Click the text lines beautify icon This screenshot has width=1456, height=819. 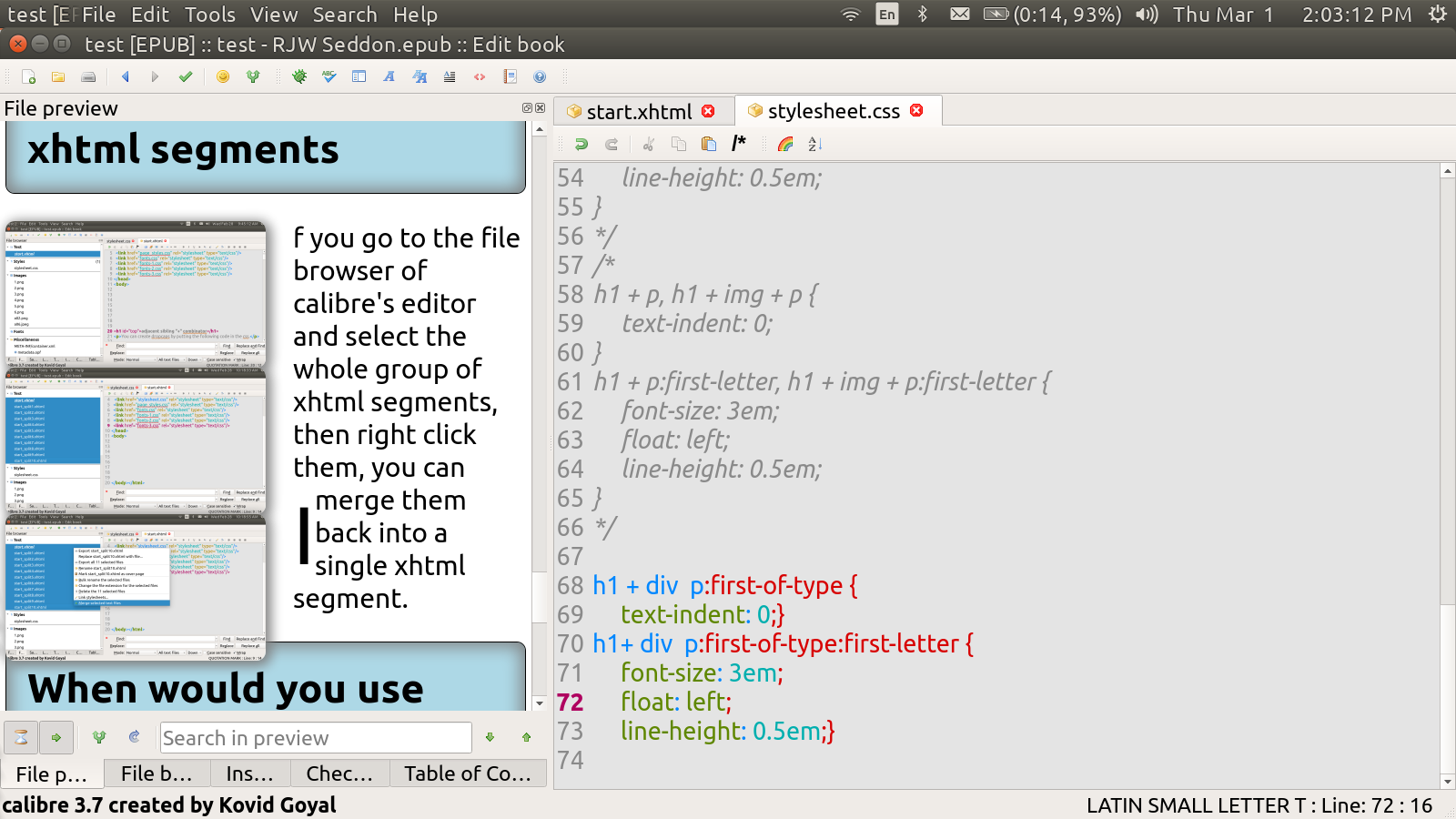pyautogui.click(x=450, y=77)
